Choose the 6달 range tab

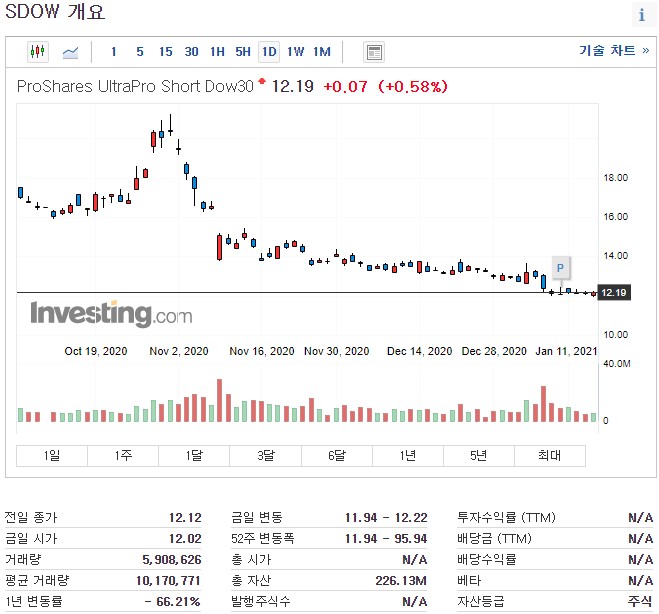click(337, 456)
